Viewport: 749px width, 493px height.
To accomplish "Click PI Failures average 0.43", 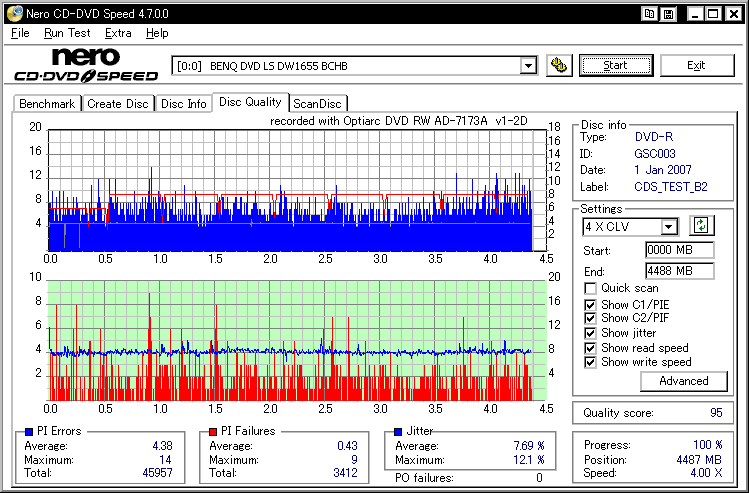I will 347,446.
